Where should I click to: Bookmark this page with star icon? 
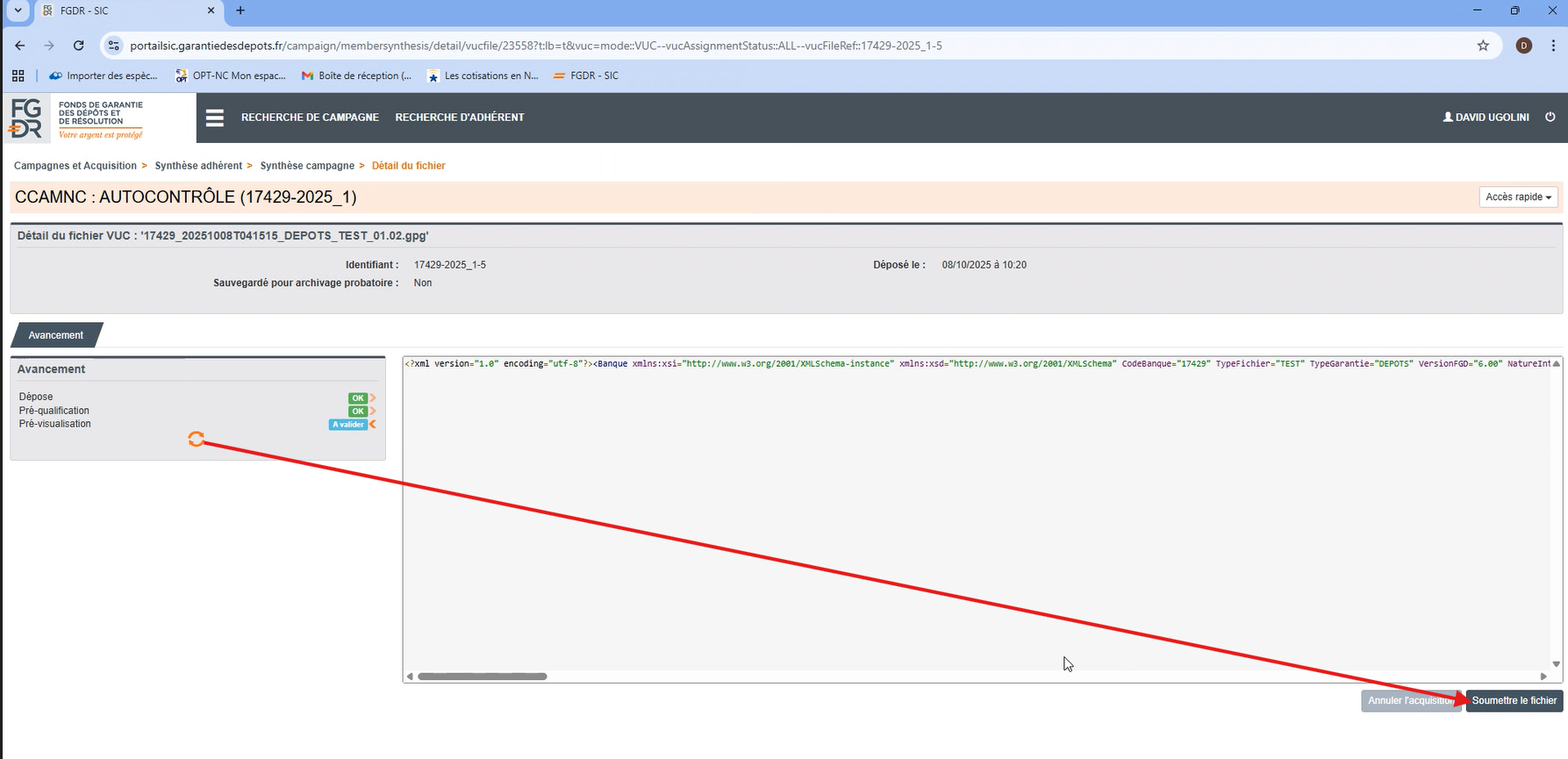coord(1483,46)
